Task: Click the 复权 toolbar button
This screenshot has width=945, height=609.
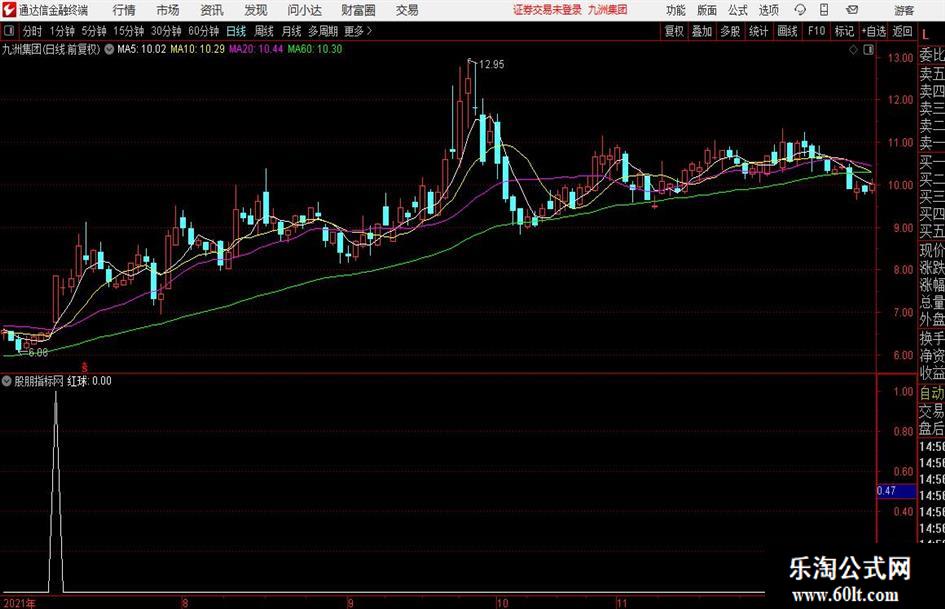Action: coord(674,31)
